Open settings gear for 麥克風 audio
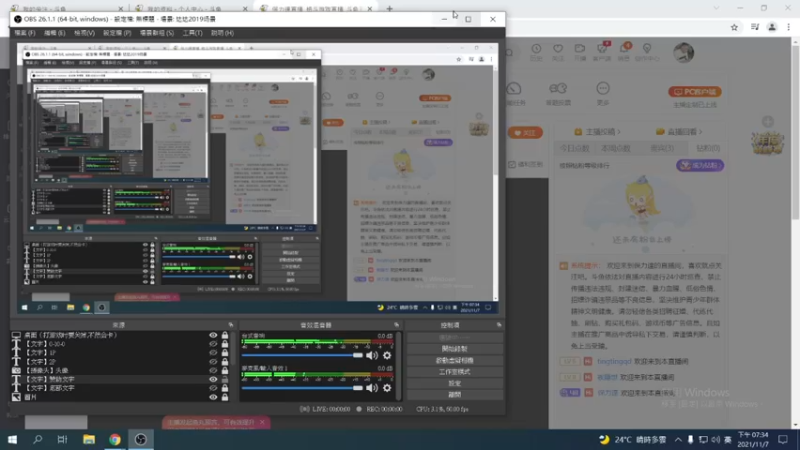 (x=387, y=388)
